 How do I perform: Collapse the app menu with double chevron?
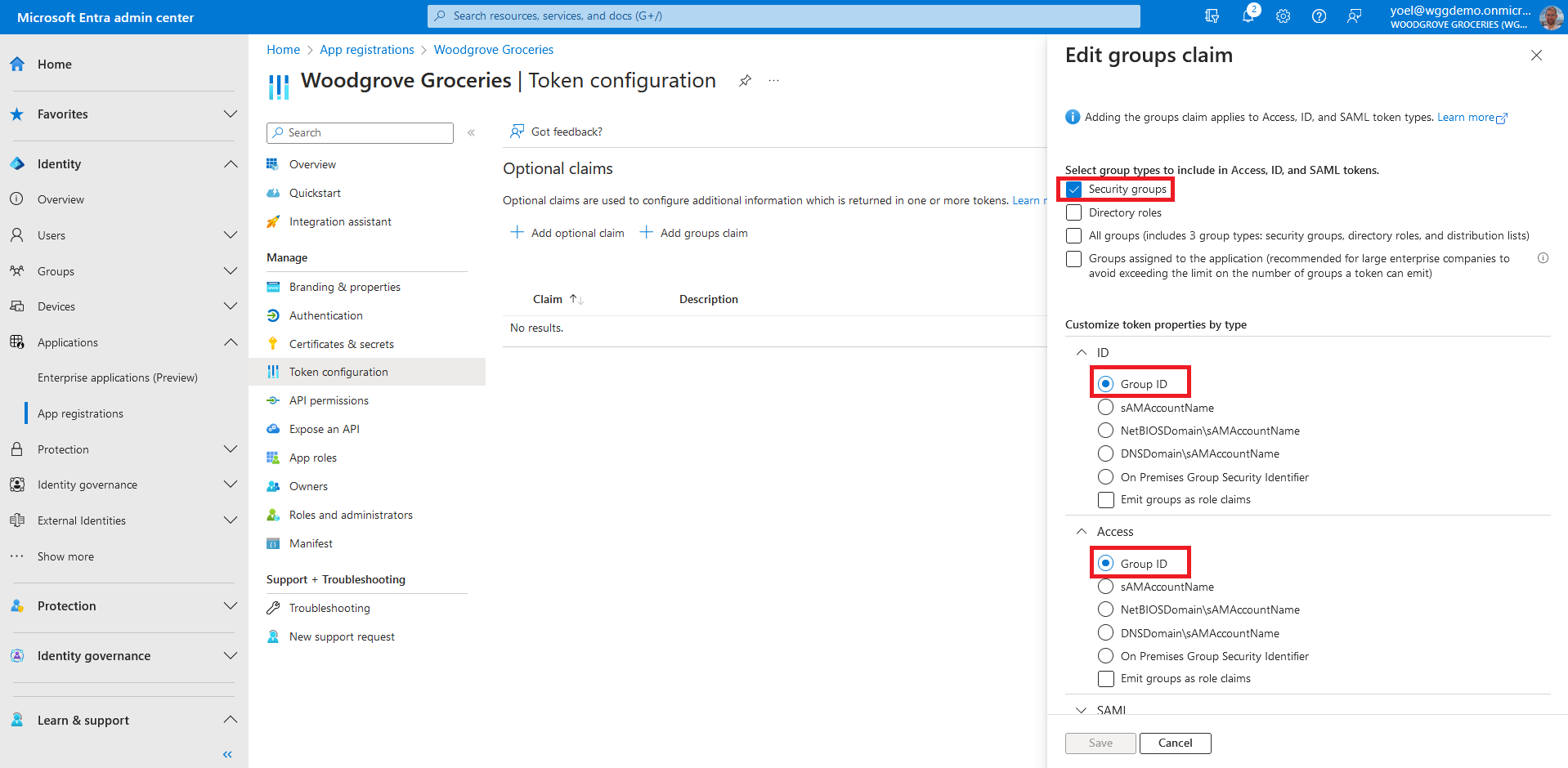[471, 132]
